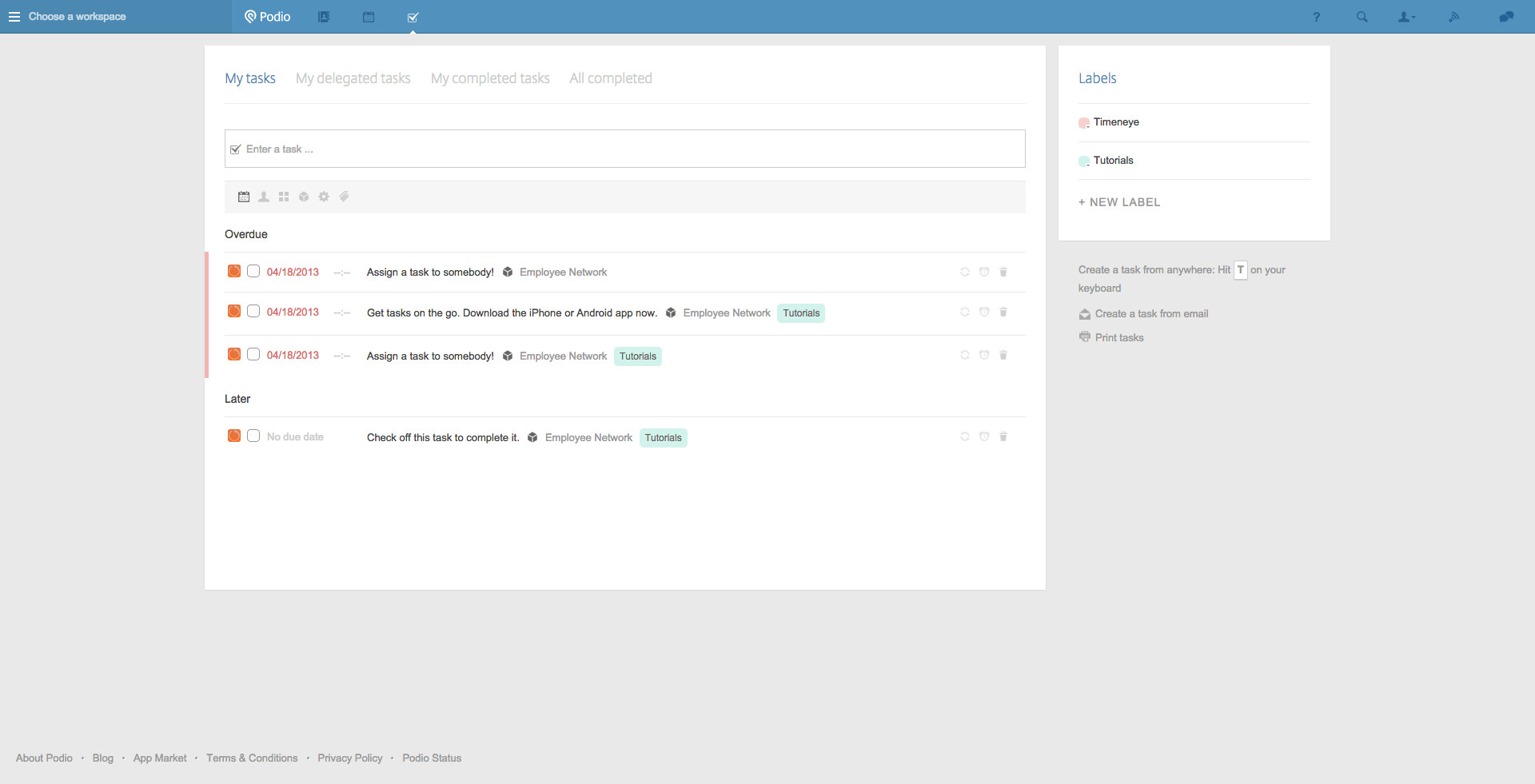
Task: Click the T keyboard shortcut key hint
Action: pyautogui.click(x=1241, y=270)
